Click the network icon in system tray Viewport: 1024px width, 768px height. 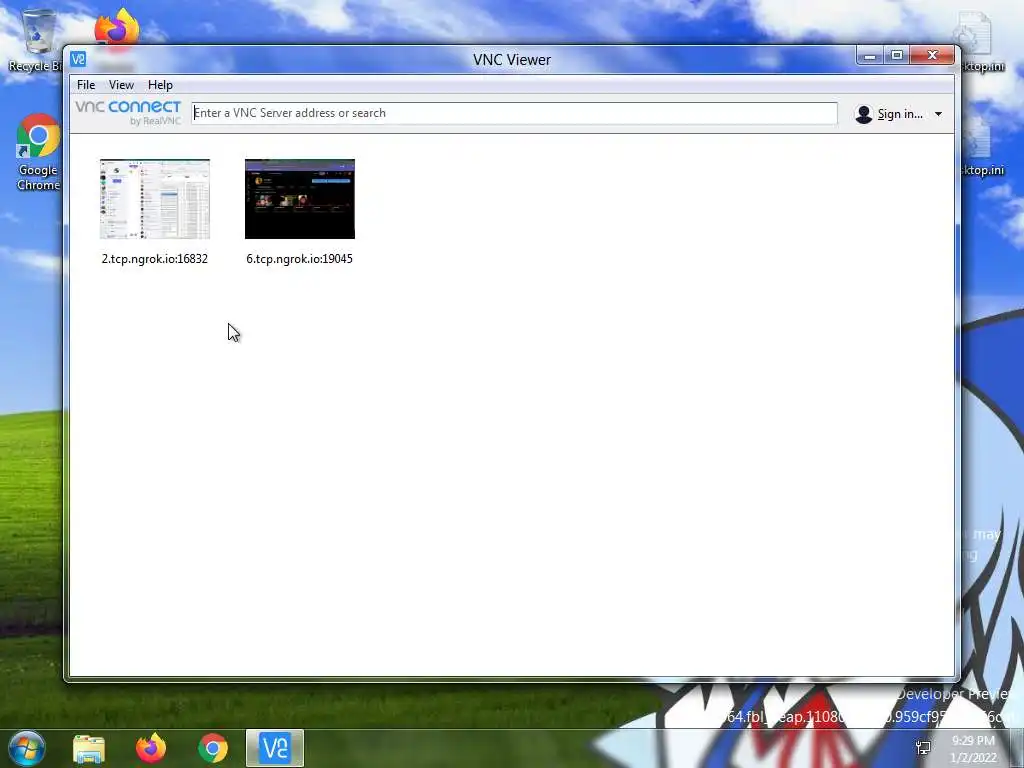[x=923, y=748]
